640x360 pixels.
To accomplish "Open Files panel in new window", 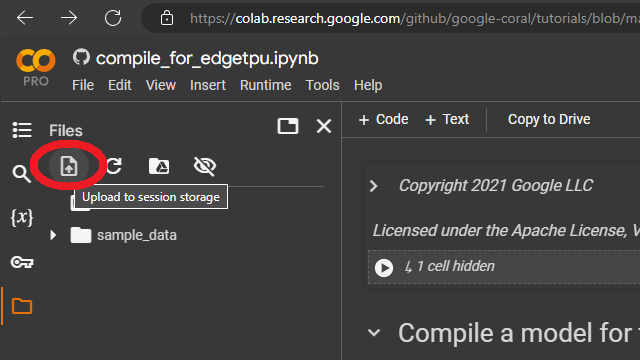I will (288, 126).
